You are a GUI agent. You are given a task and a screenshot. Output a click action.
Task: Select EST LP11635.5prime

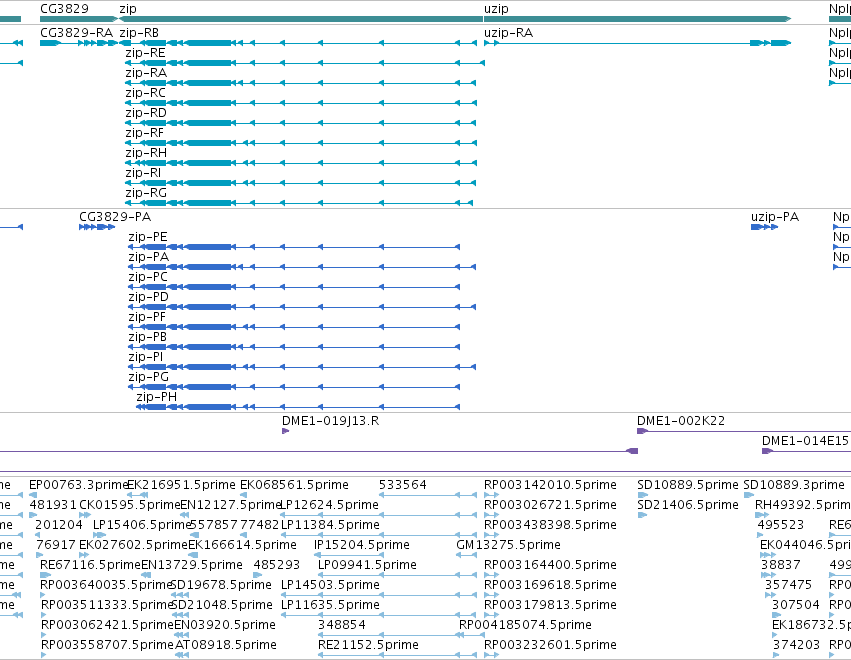pyautogui.click(x=331, y=605)
